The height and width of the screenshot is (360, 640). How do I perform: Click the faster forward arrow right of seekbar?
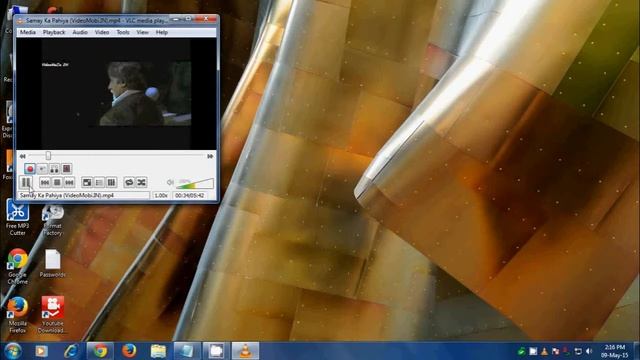(x=210, y=156)
